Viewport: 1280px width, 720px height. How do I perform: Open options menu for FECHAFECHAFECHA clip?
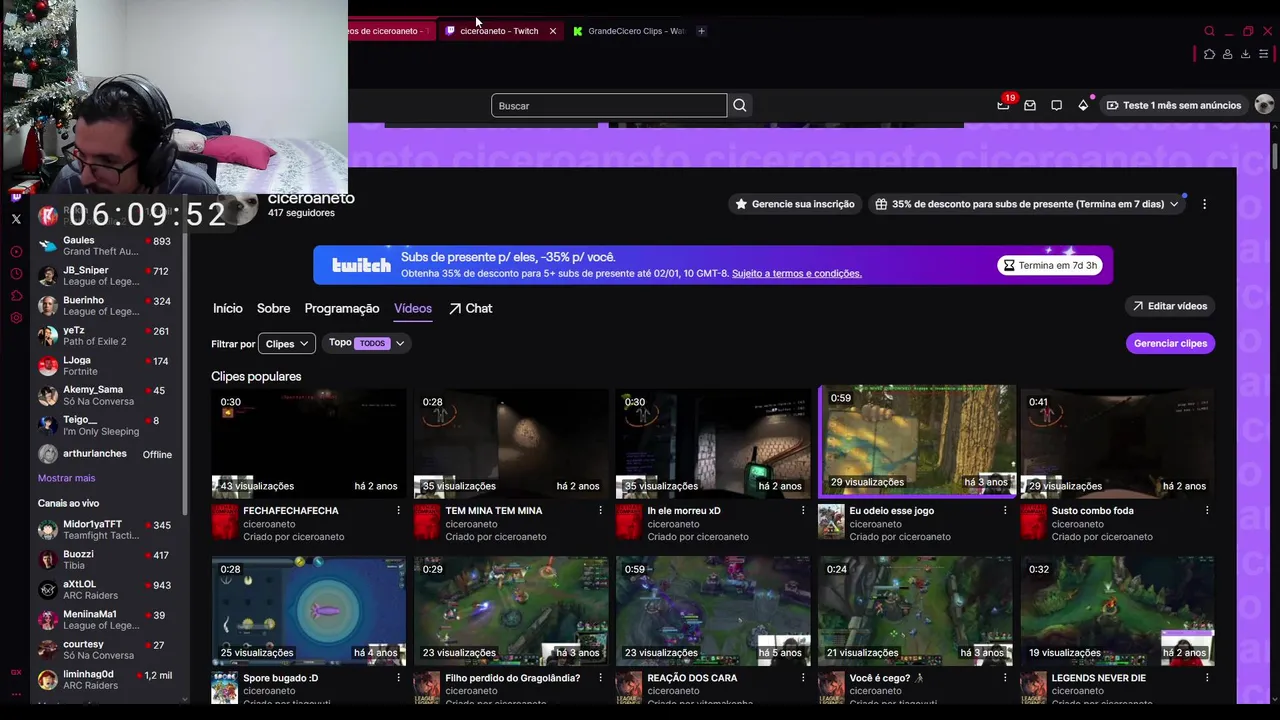398,511
